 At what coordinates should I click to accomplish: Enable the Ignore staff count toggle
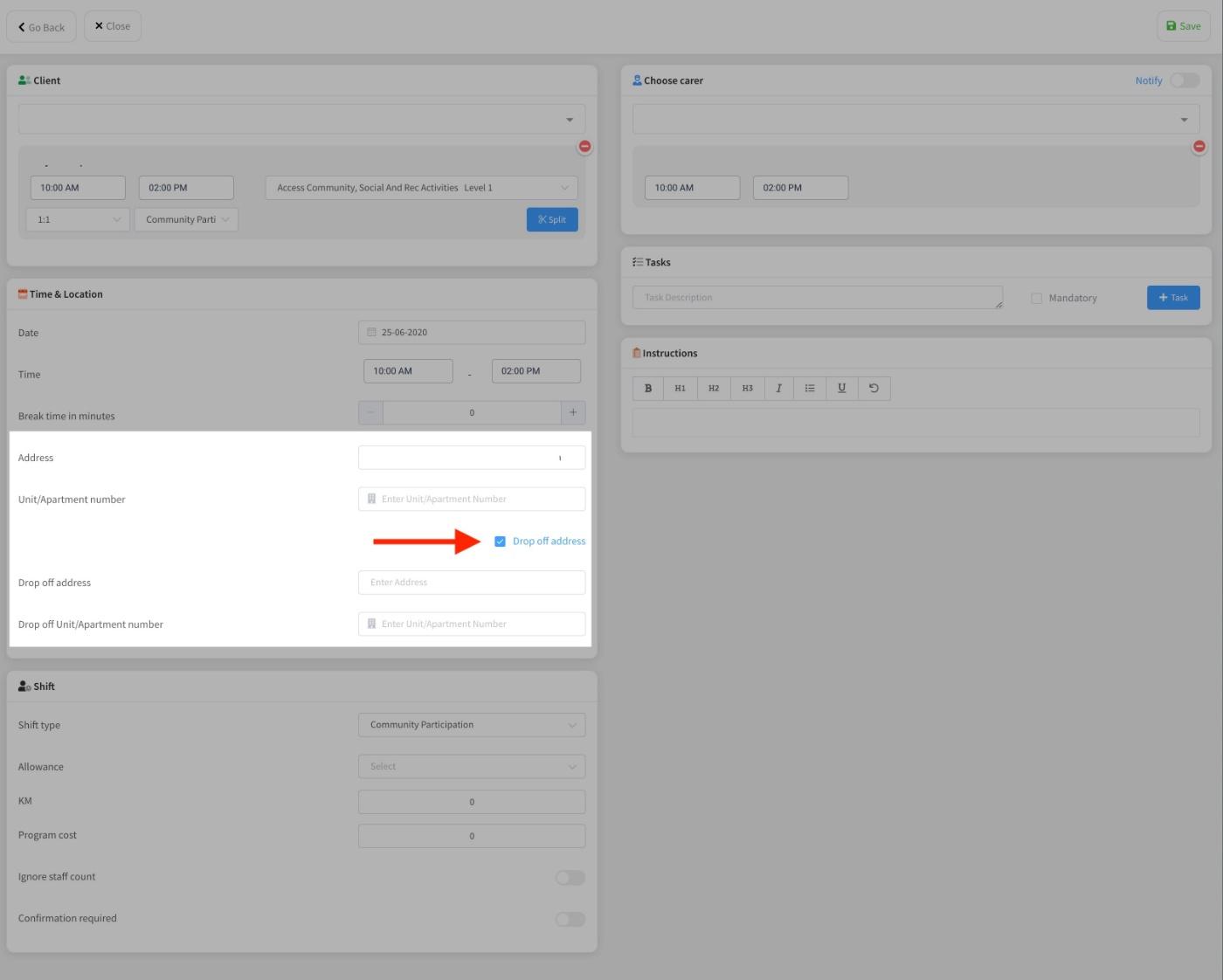click(x=570, y=878)
